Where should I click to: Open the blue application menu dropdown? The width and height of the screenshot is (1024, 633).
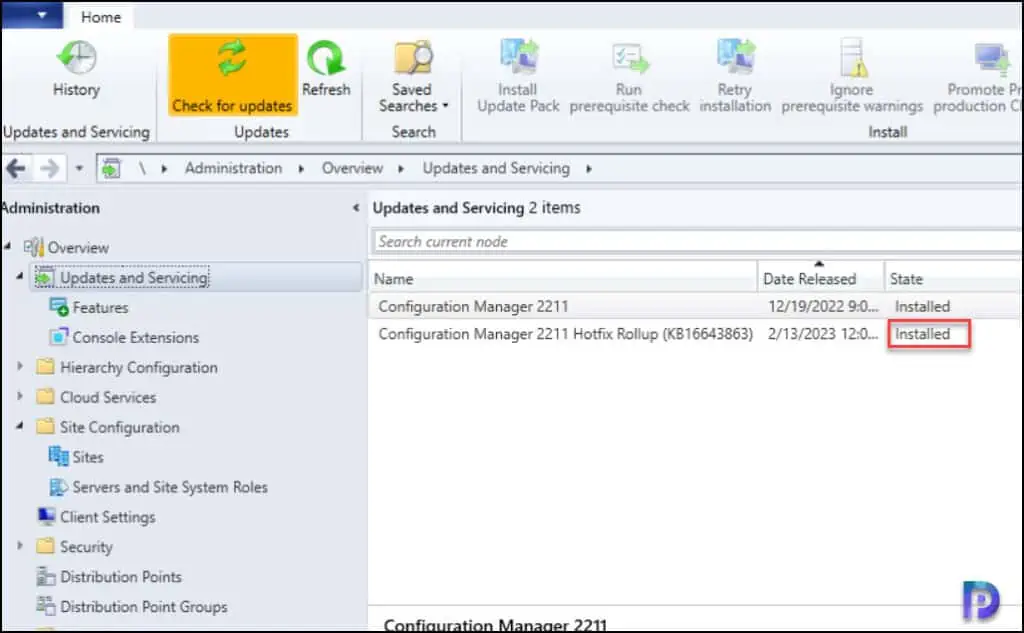click(x=33, y=15)
